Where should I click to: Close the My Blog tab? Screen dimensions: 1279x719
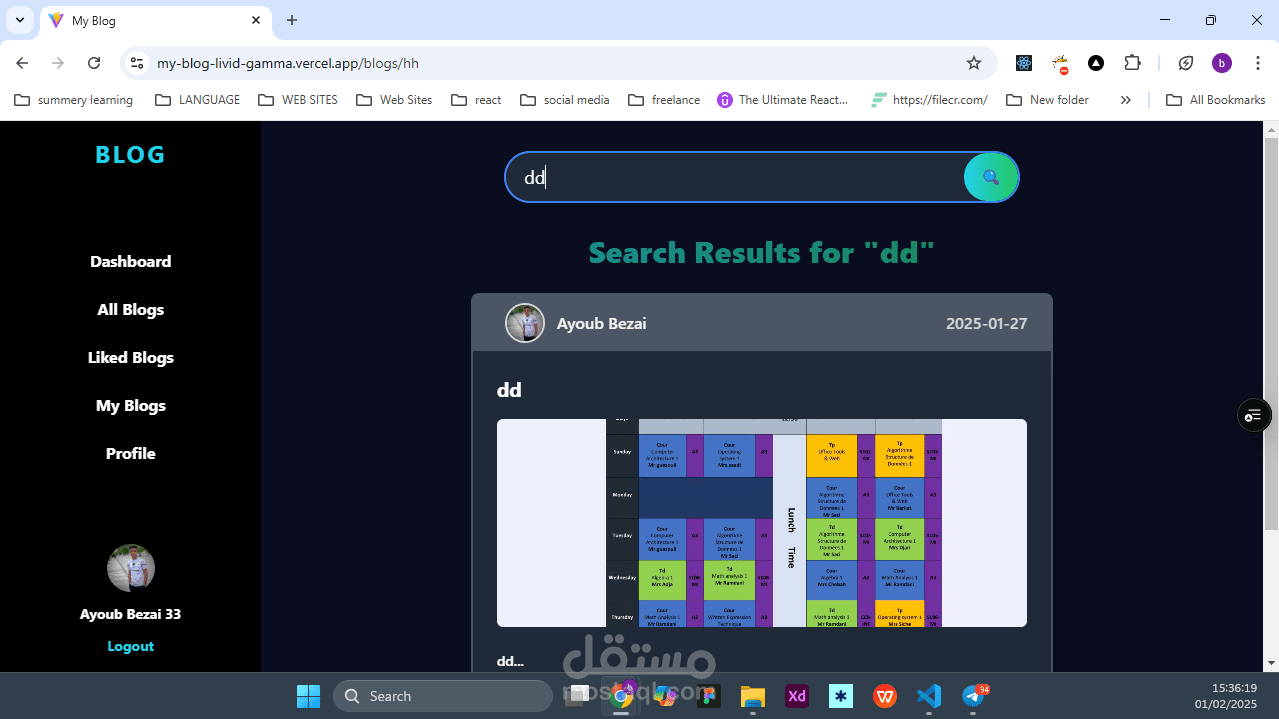pyautogui.click(x=257, y=20)
